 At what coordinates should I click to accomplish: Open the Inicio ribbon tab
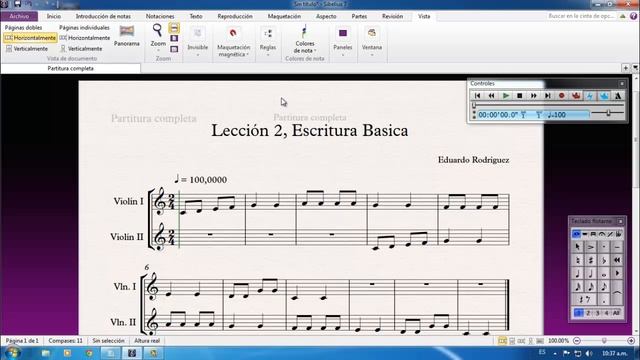tap(53, 16)
